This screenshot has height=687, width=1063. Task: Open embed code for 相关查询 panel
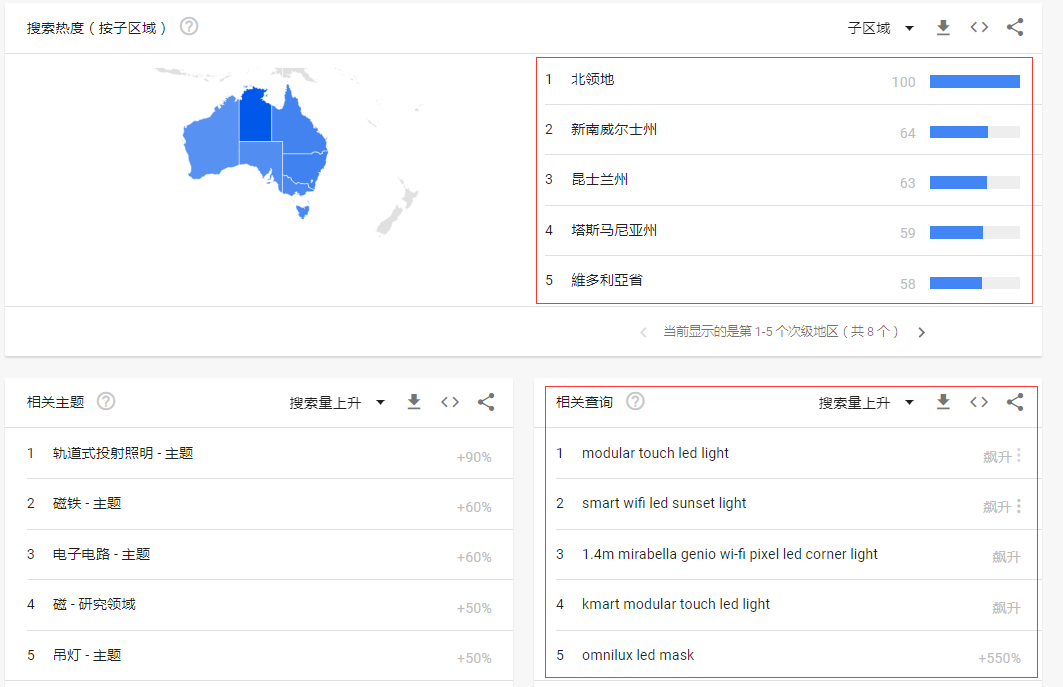[x=979, y=402]
